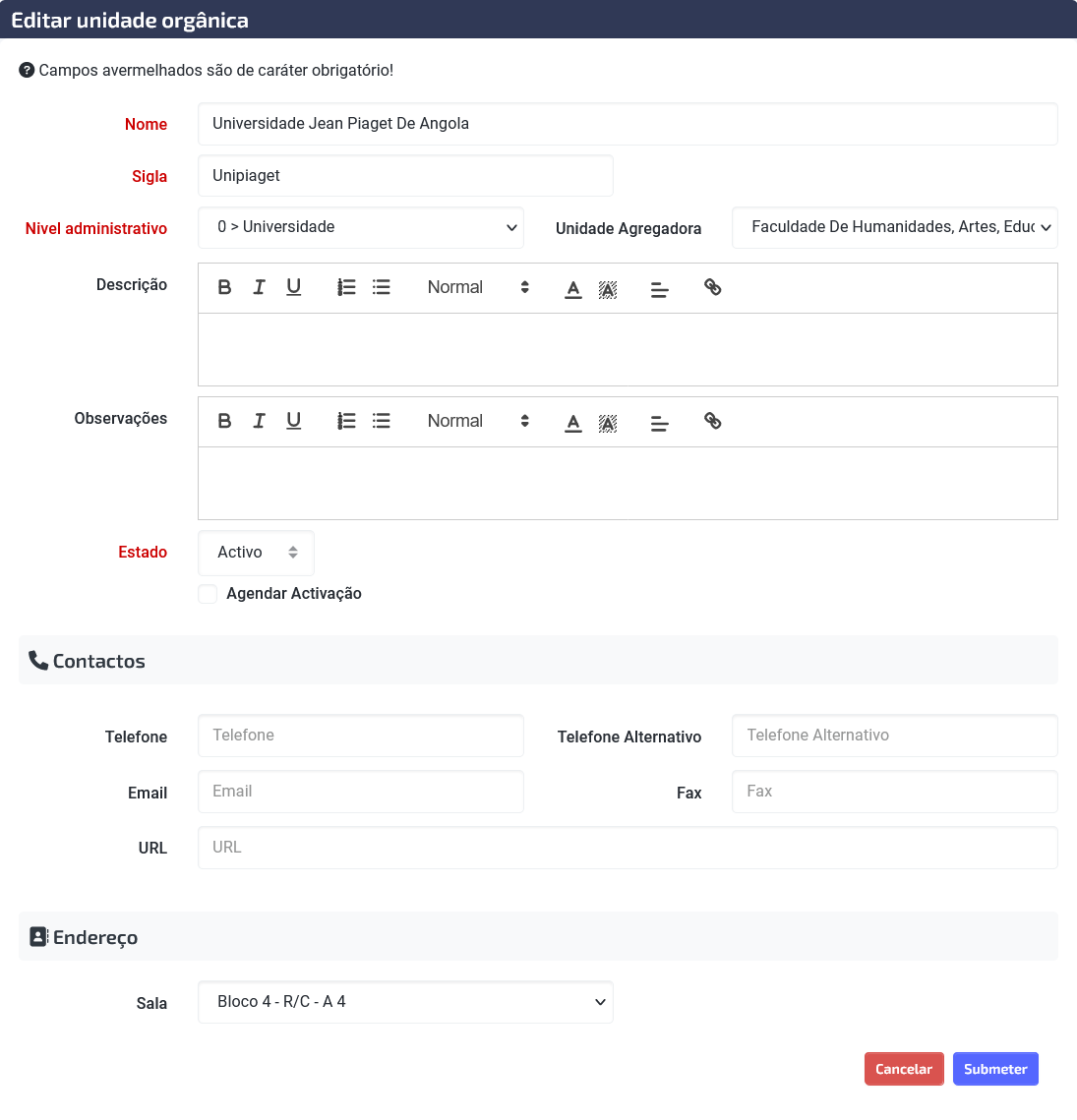This screenshot has height=1120, width=1077.
Task: Open the Sala dropdown
Action: point(405,1001)
